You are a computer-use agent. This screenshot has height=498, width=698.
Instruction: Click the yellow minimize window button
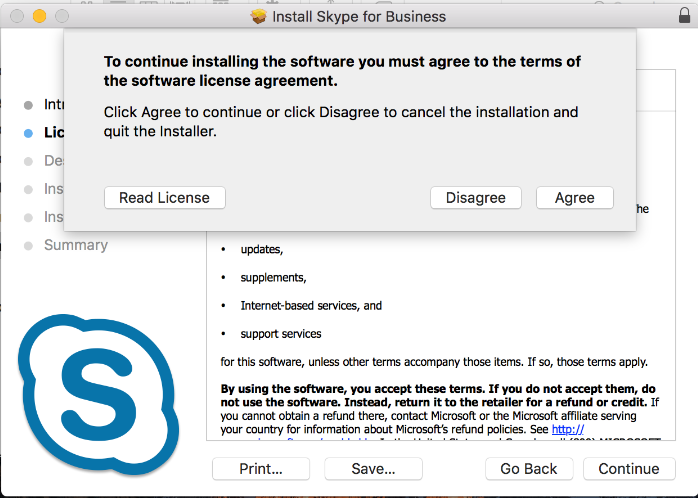[x=40, y=16]
